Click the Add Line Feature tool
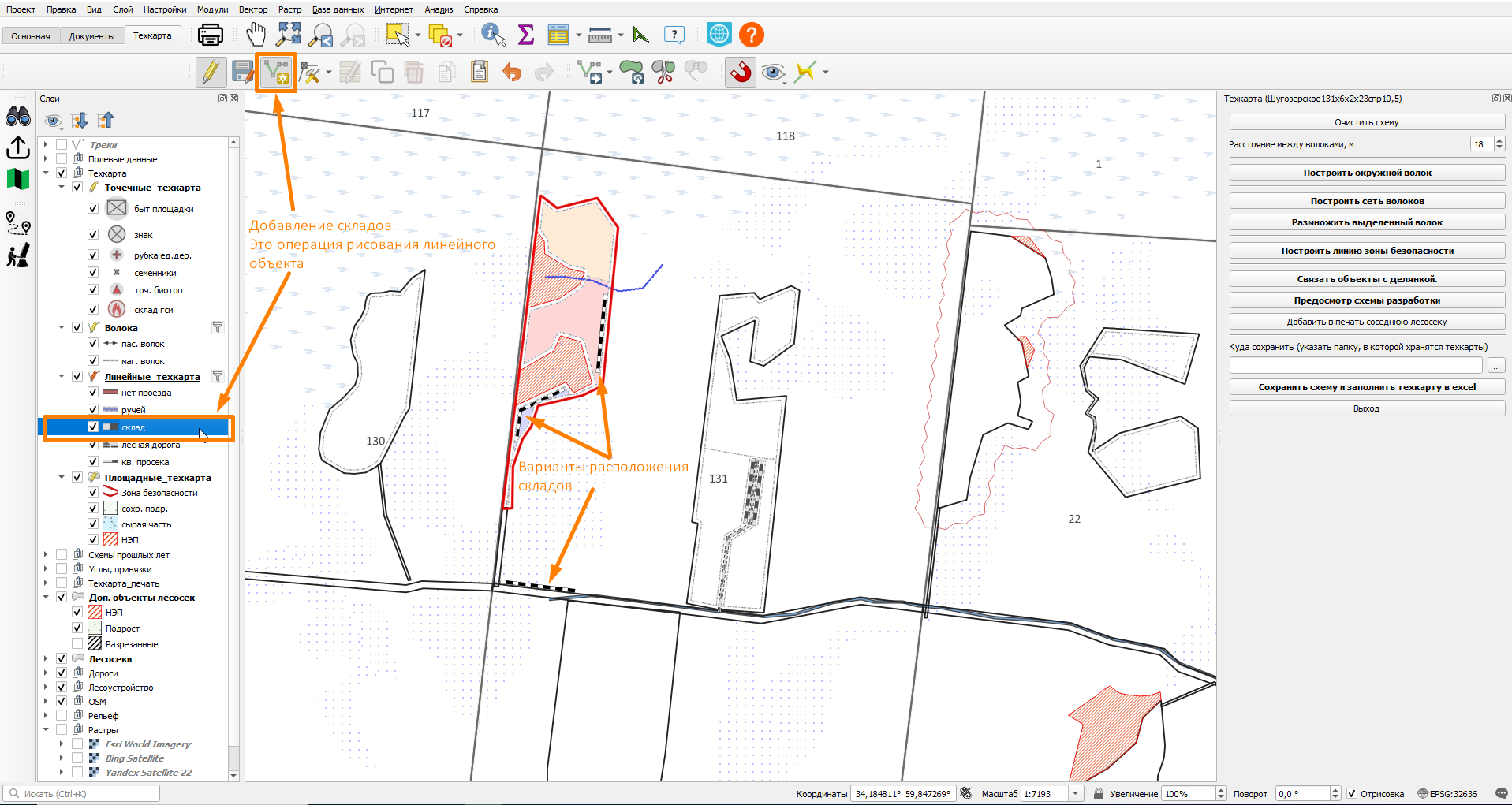This screenshot has width=1512, height=805. tap(276, 73)
